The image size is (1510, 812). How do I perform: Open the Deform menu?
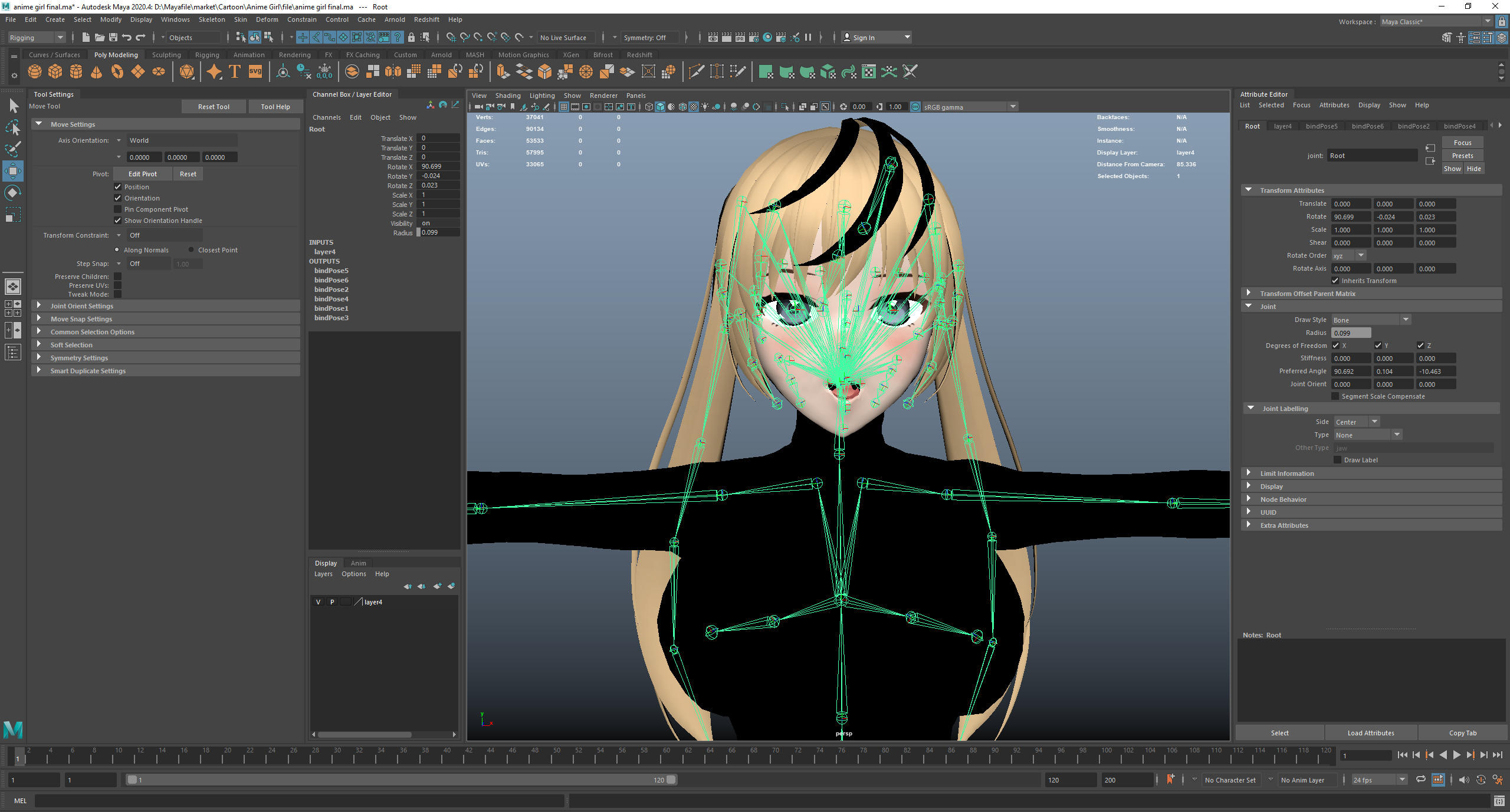click(267, 19)
